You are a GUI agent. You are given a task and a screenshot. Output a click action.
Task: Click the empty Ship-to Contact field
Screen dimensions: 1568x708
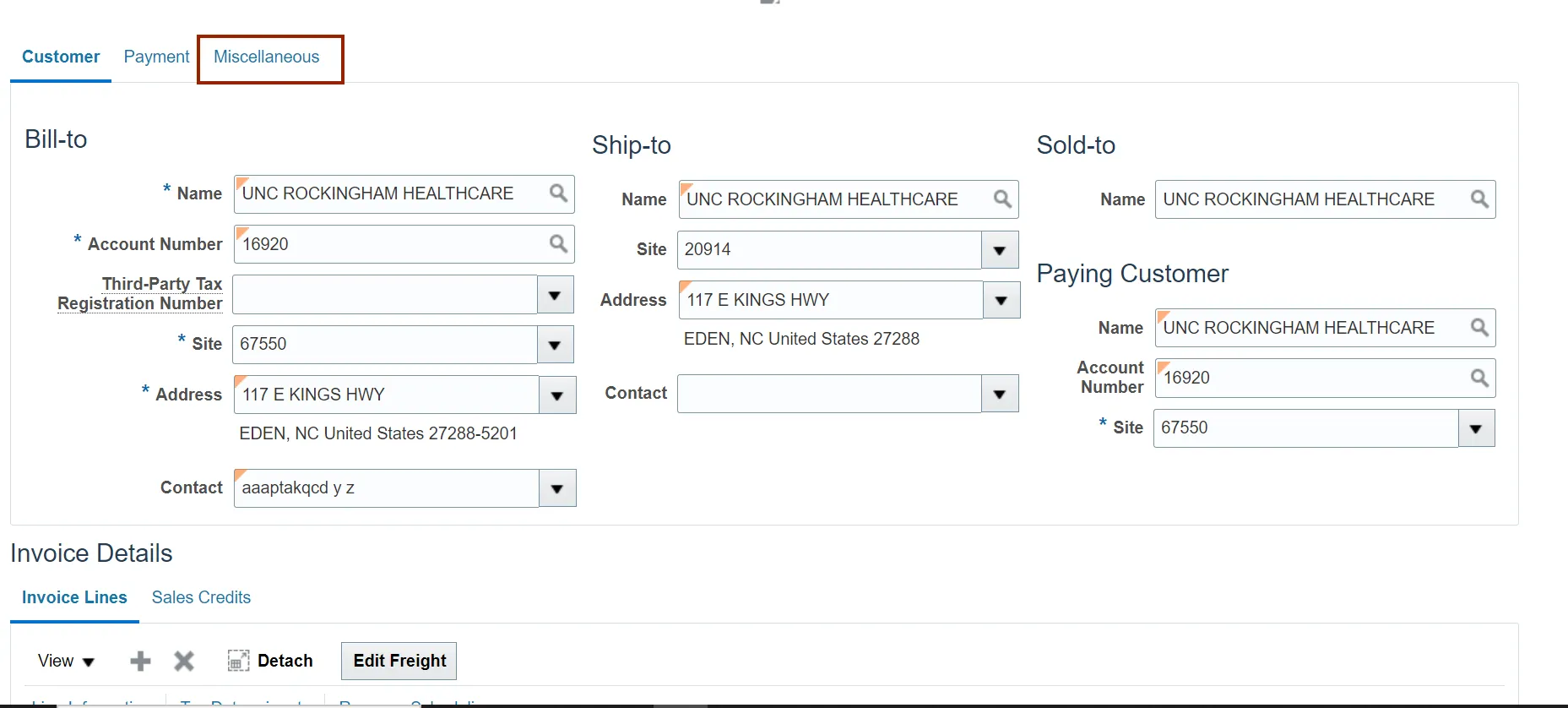point(829,394)
